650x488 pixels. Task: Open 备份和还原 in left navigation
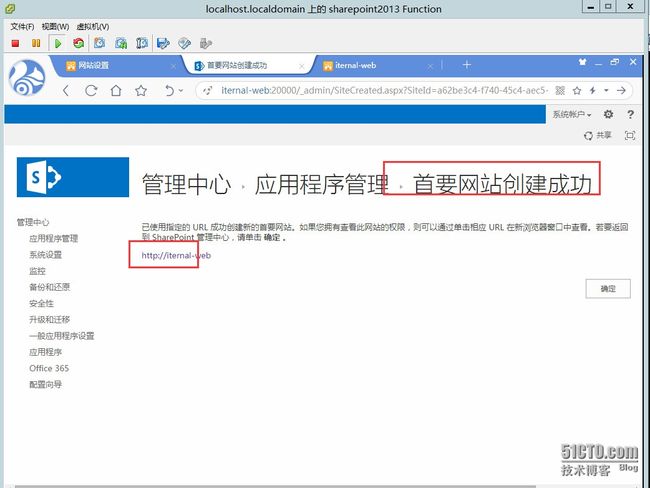49,287
